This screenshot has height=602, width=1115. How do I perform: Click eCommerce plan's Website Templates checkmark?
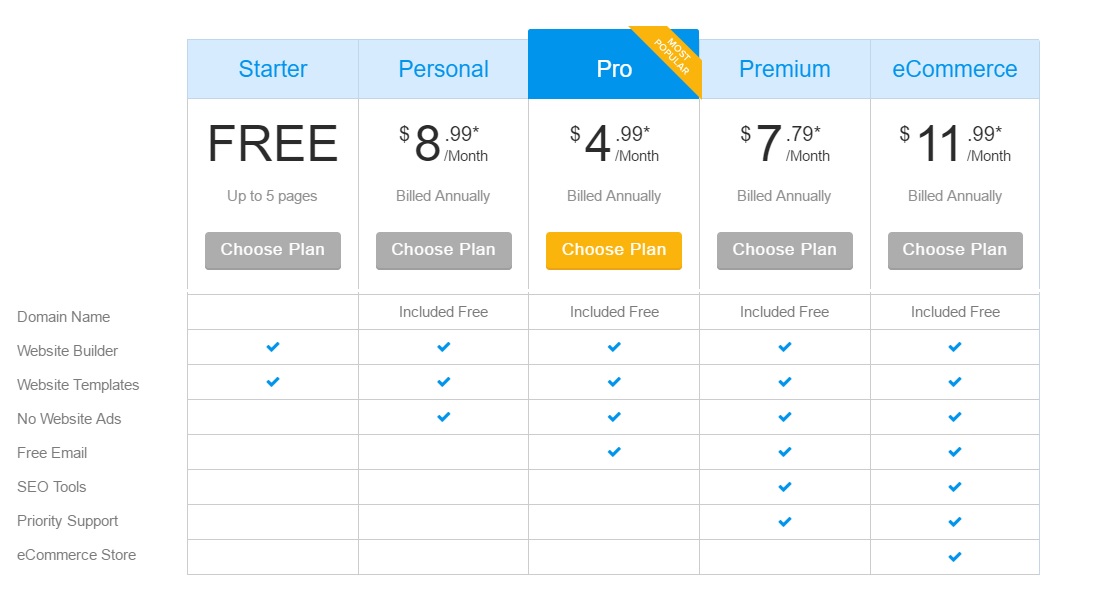click(x=955, y=382)
